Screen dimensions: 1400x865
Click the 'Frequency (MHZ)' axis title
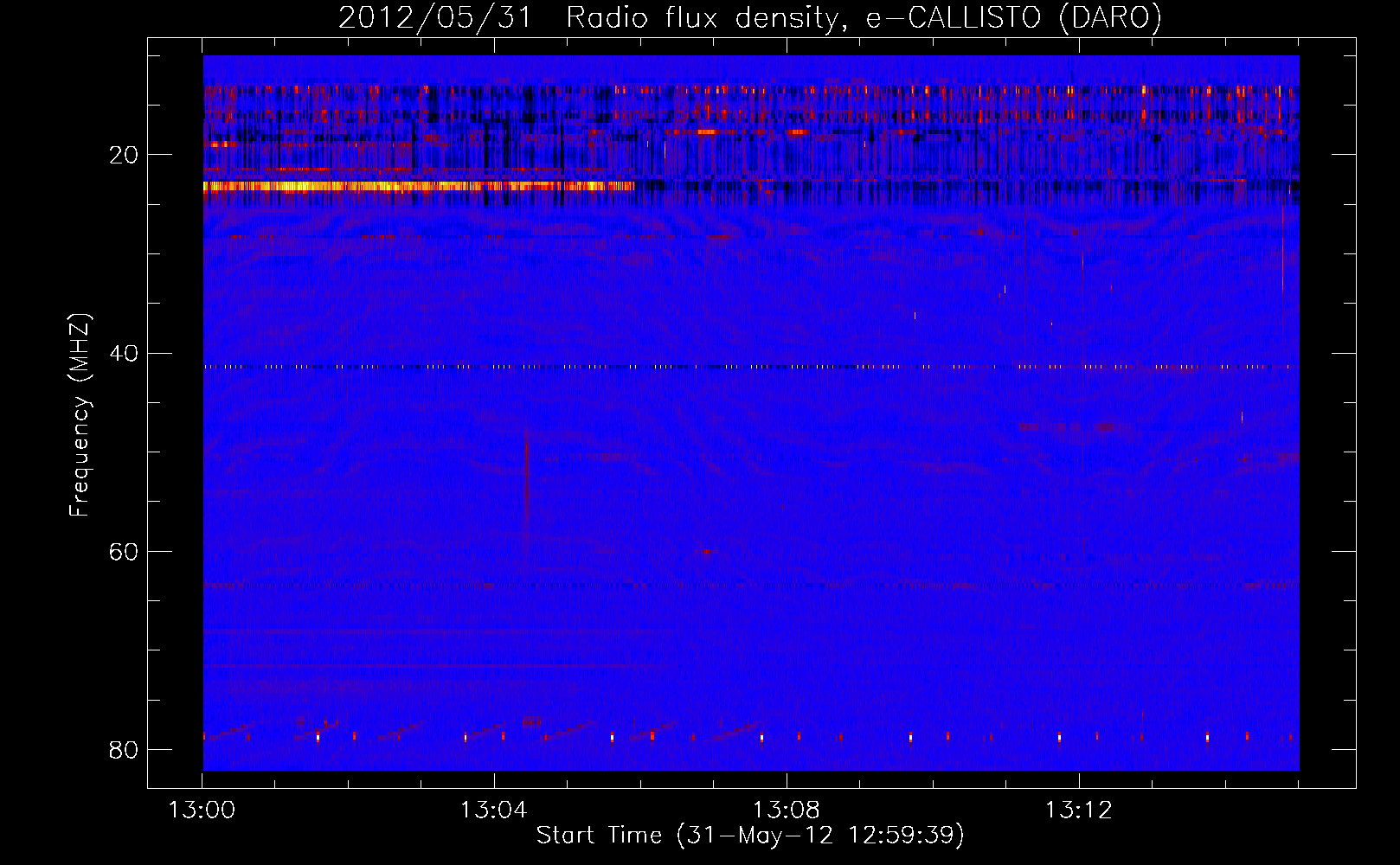80,415
